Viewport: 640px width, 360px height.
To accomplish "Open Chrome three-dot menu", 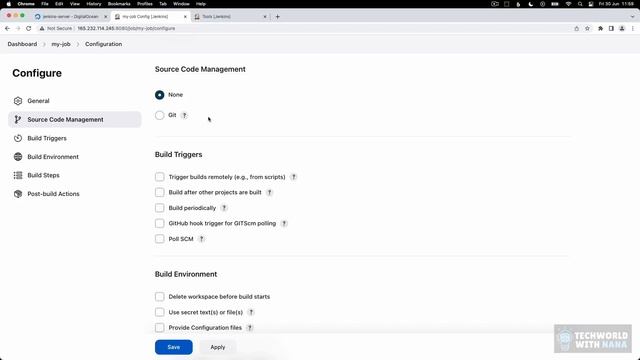I will click(633, 29).
